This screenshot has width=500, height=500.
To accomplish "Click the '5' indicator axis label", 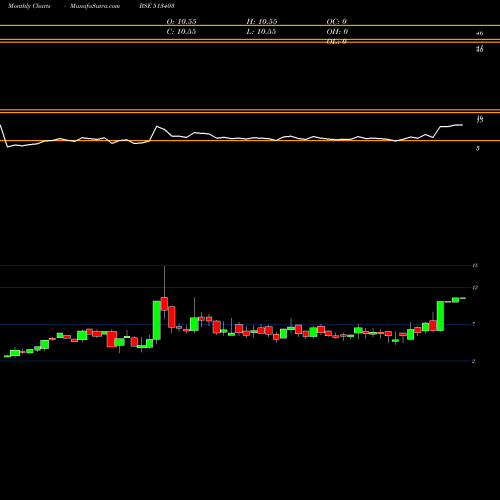I will [478, 148].
